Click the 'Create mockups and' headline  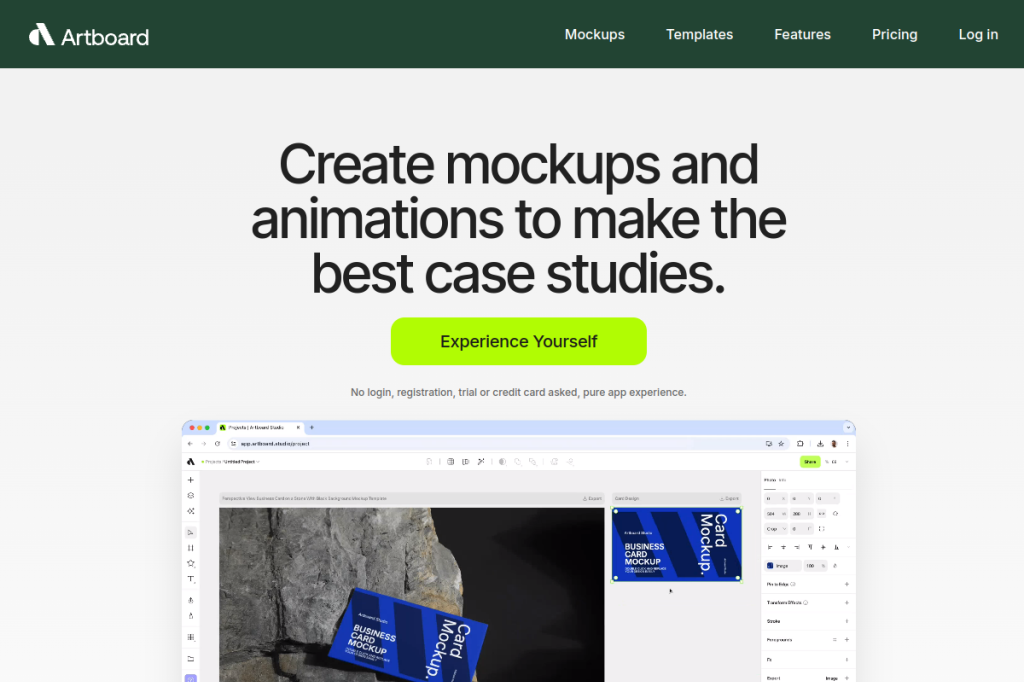tap(519, 164)
